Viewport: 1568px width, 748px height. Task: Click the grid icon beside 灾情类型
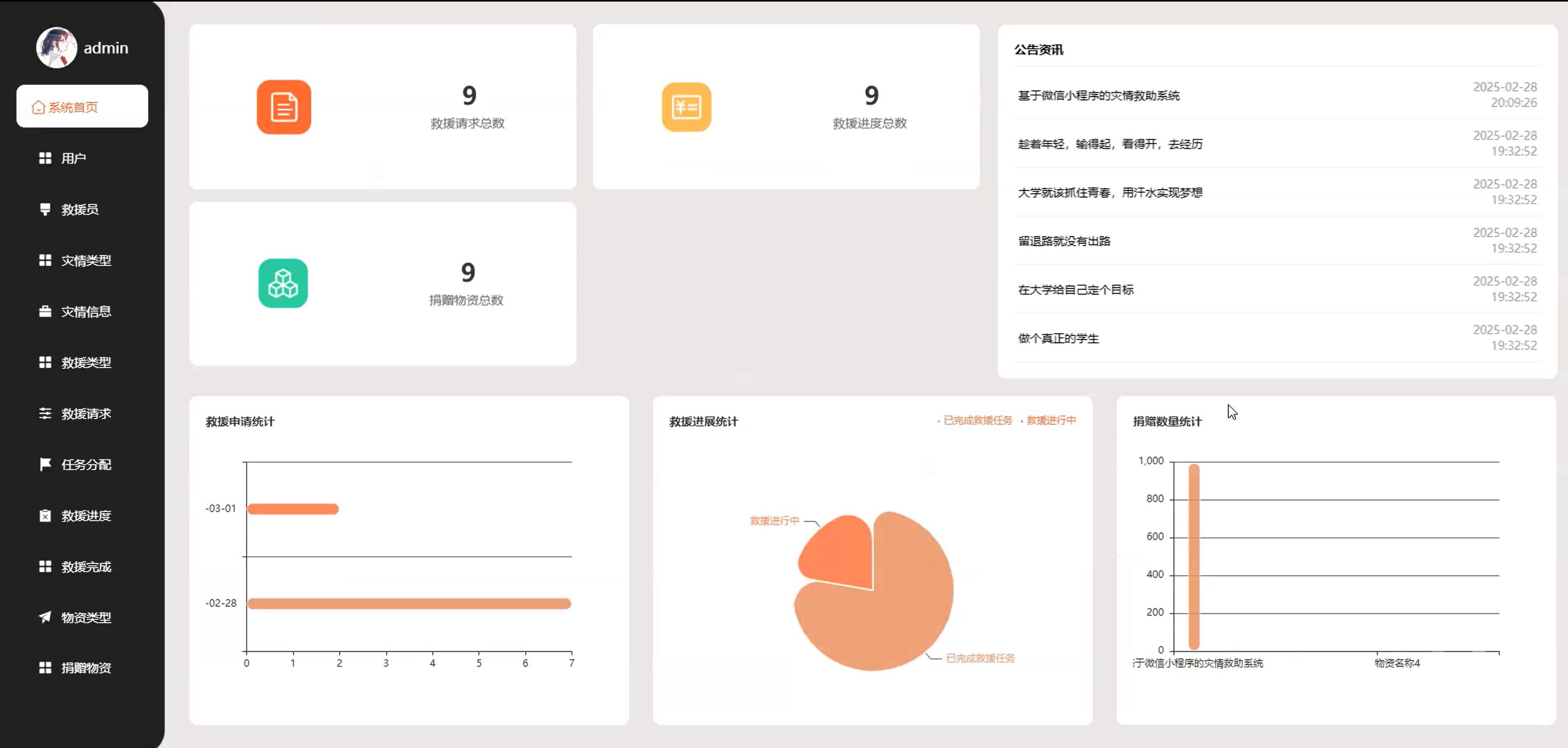click(45, 260)
